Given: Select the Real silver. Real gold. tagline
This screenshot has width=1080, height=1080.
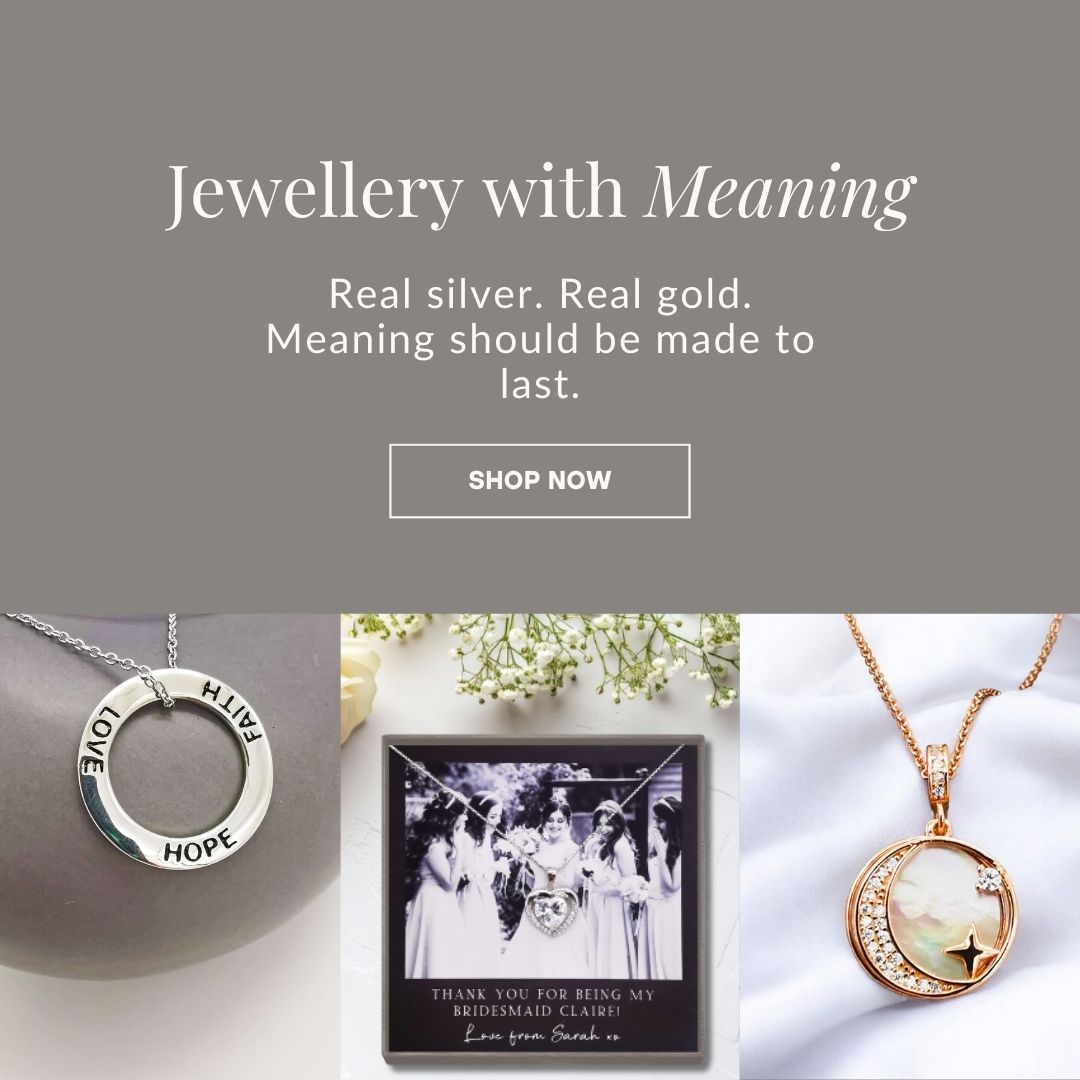Looking at the screenshot, I should (540, 293).
